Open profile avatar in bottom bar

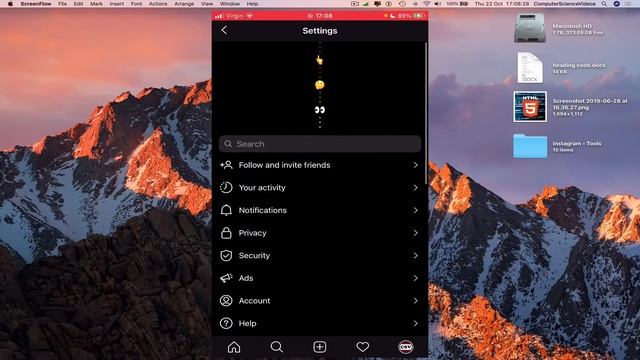(x=406, y=347)
